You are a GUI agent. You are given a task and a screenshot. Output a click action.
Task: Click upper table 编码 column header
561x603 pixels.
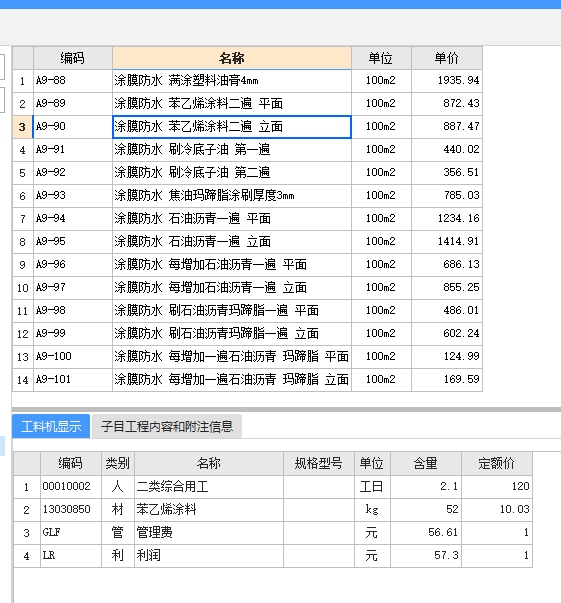[73, 58]
